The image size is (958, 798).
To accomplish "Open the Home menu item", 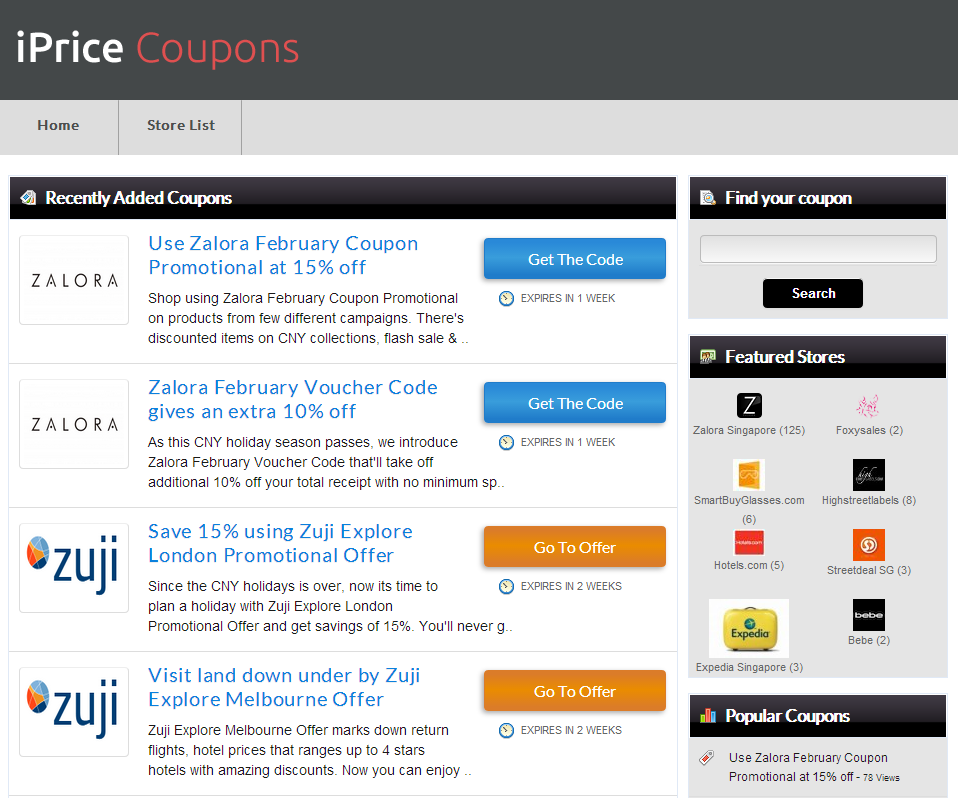I will 59,125.
